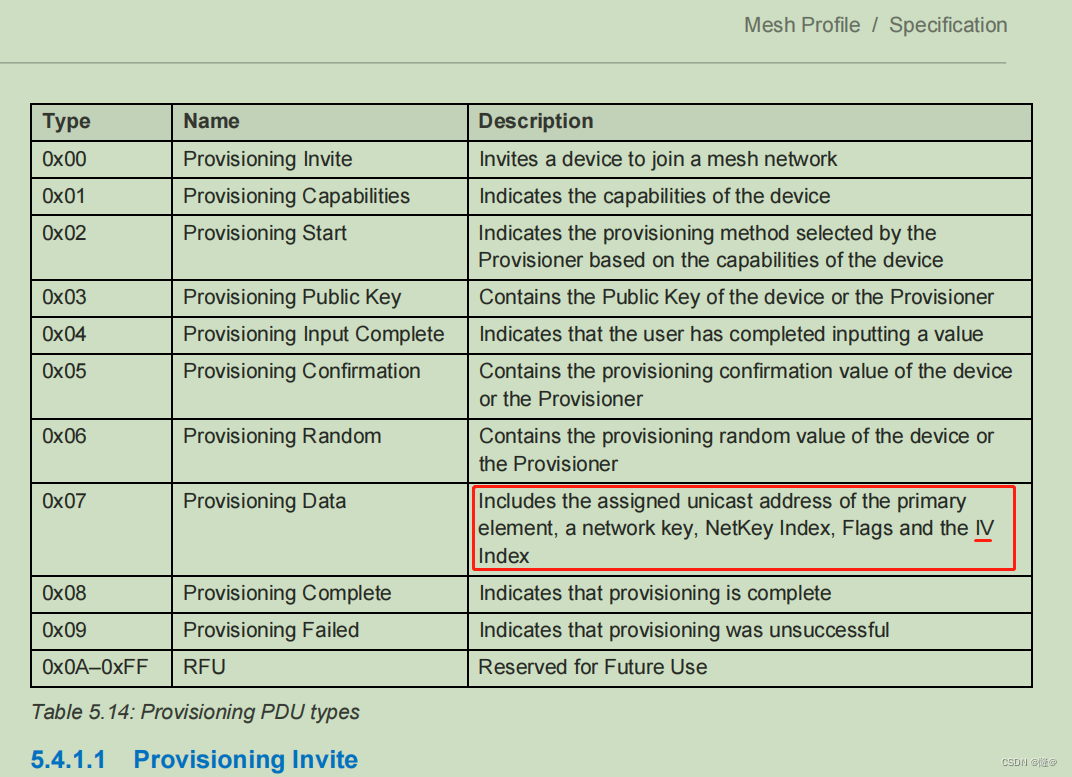Click the "Provisioning Public Key" table entry
Screen dimensions: 1072x777
click(292, 297)
